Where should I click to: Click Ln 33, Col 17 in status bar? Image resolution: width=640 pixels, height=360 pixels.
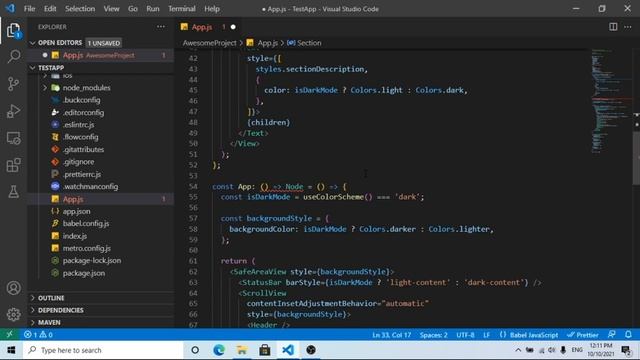point(391,335)
